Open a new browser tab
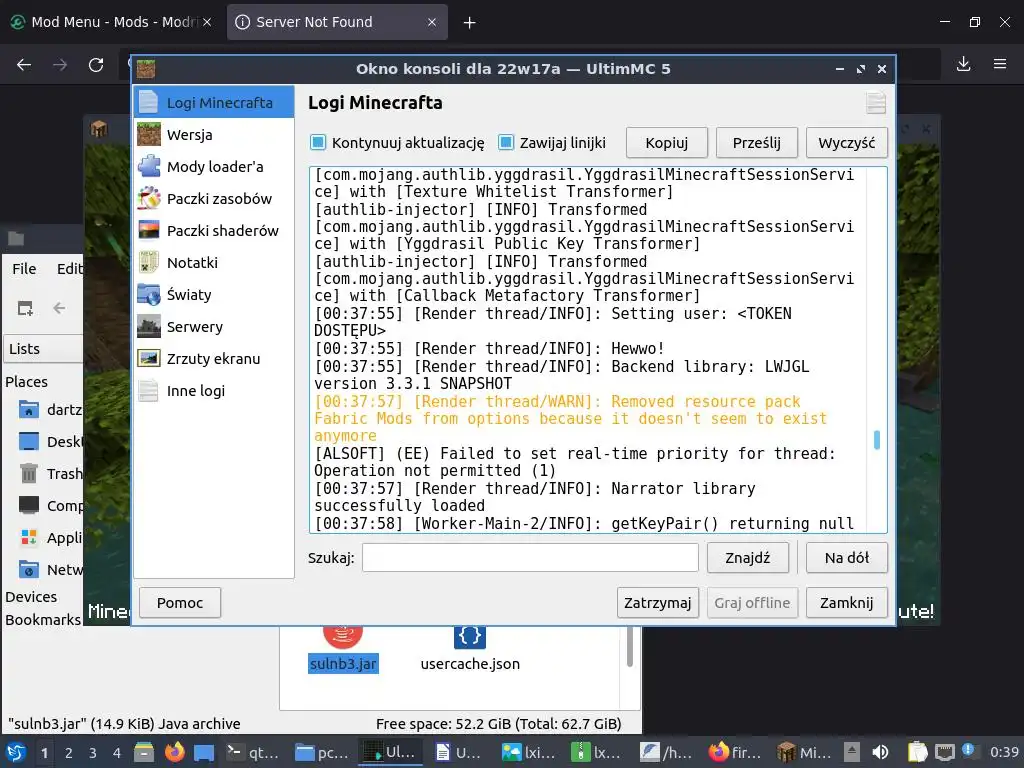 [x=470, y=23]
